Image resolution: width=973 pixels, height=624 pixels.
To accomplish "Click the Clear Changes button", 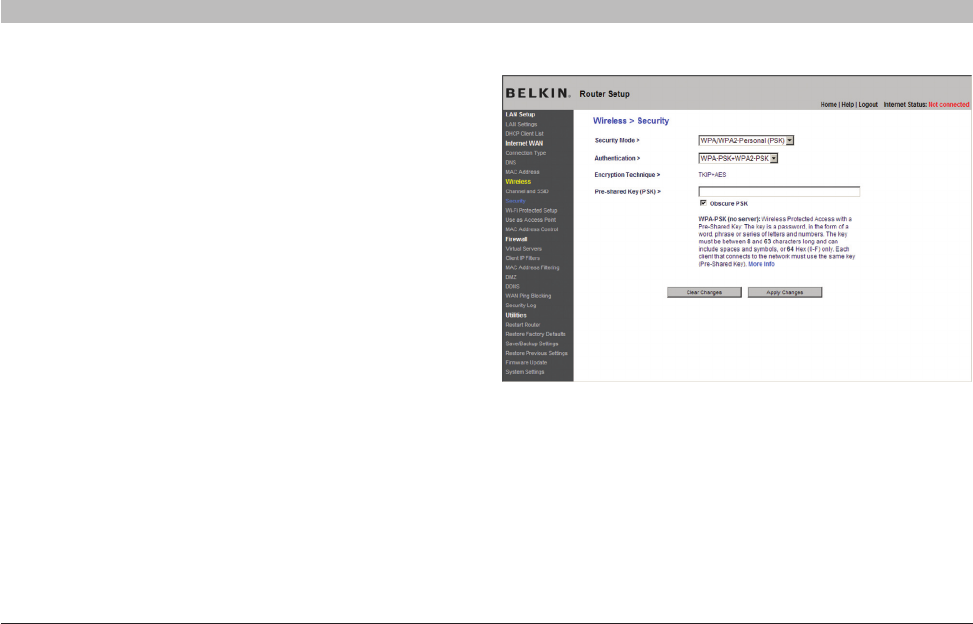I will [x=704, y=292].
